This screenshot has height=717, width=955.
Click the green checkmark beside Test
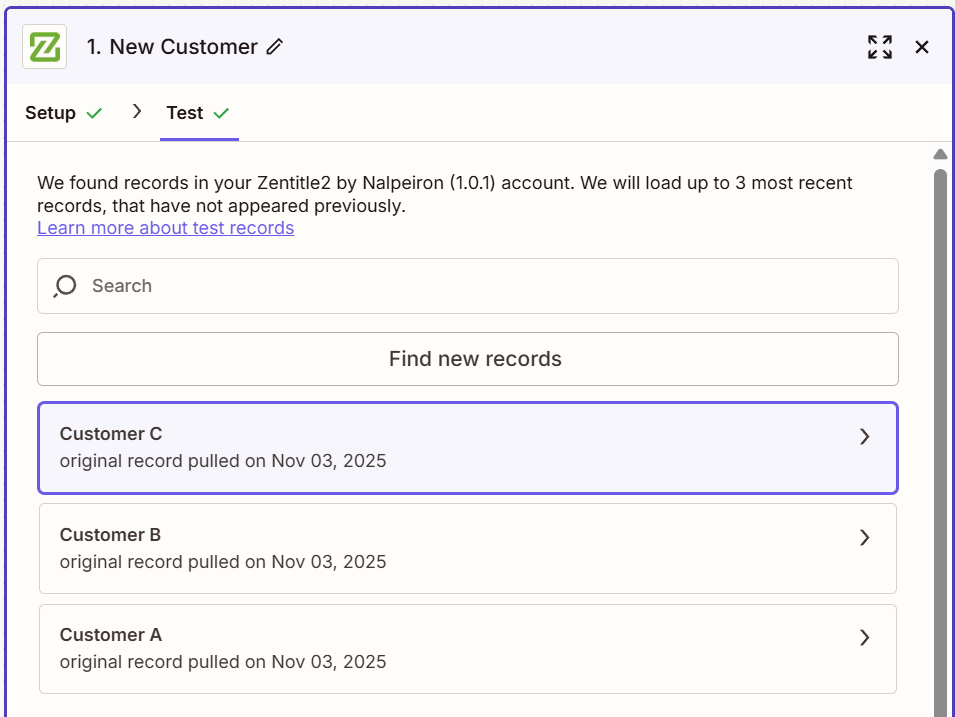click(x=221, y=113)
